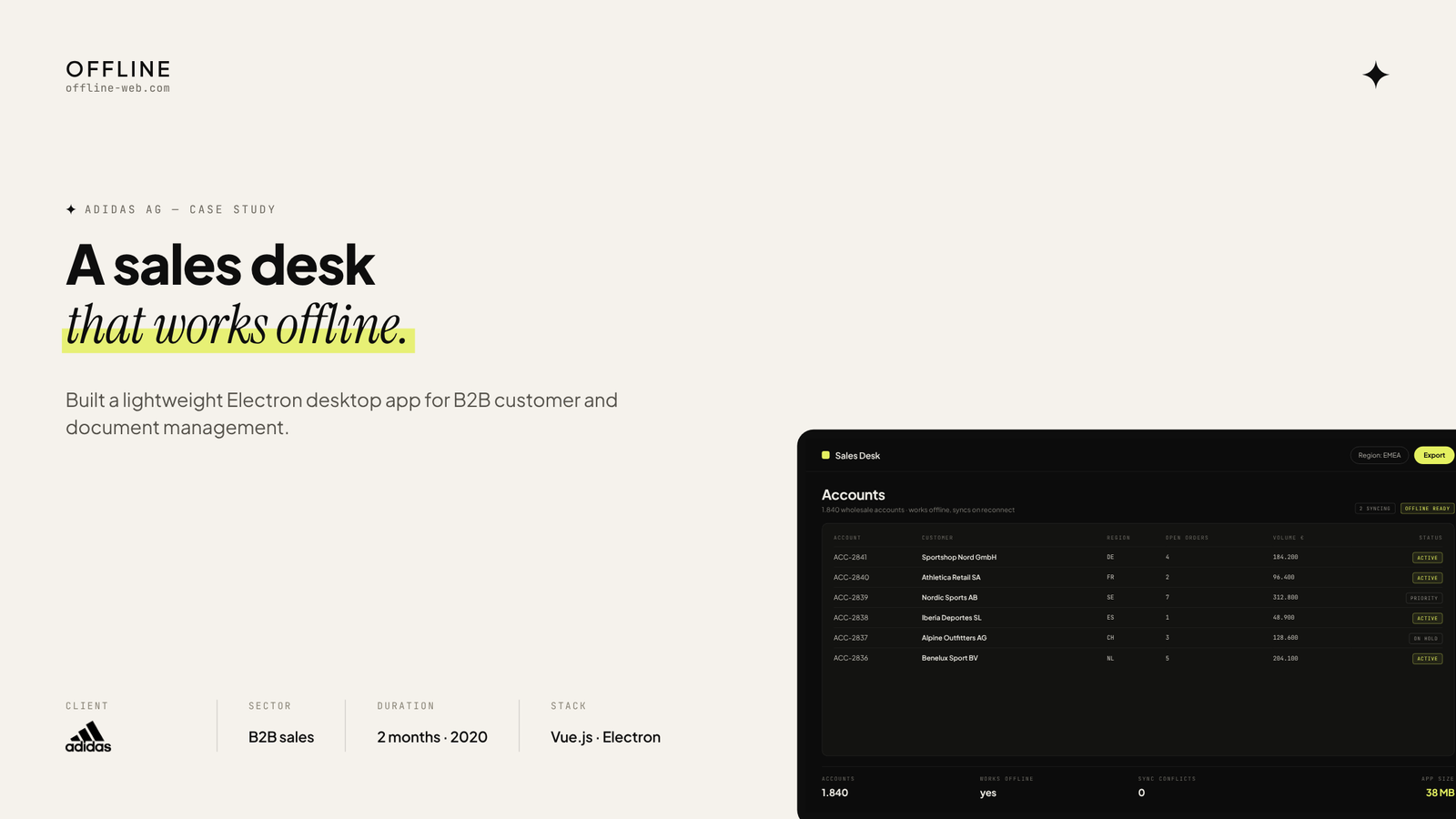Open customer Nordic Sports AB
The image size is (1456, 819).
[x=949, y=598]
